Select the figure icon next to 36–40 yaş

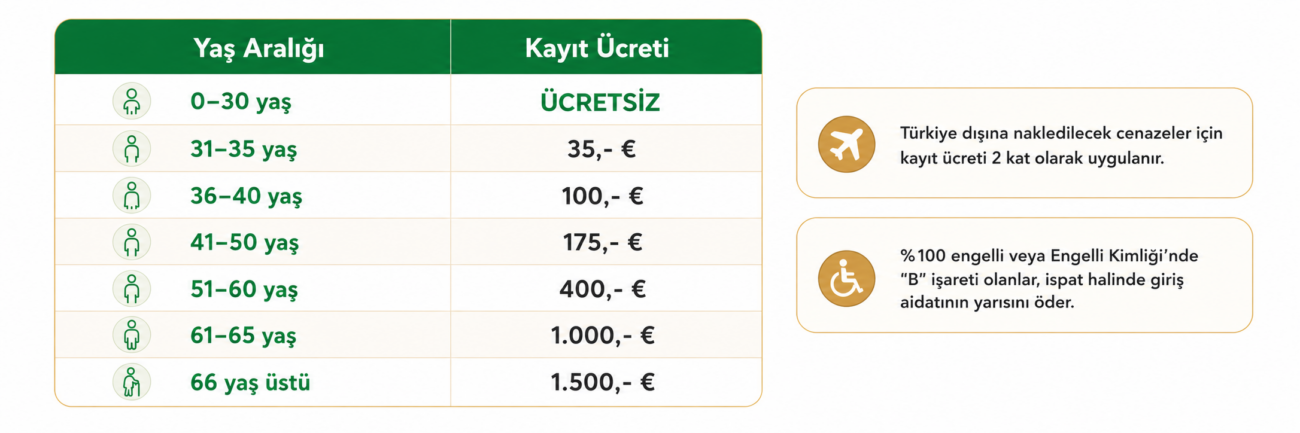(x=132, y=195)
